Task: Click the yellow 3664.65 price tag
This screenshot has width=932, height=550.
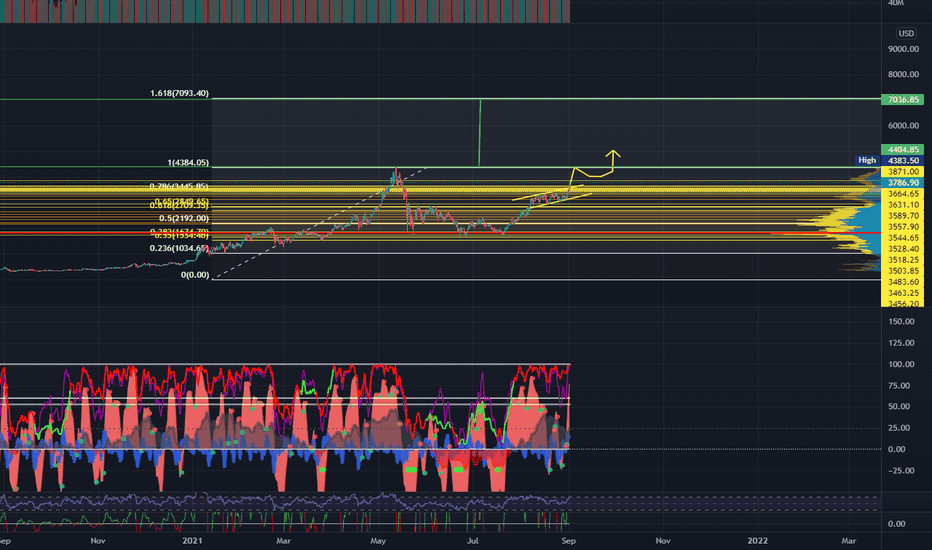Action: click(x=902, y=193)
